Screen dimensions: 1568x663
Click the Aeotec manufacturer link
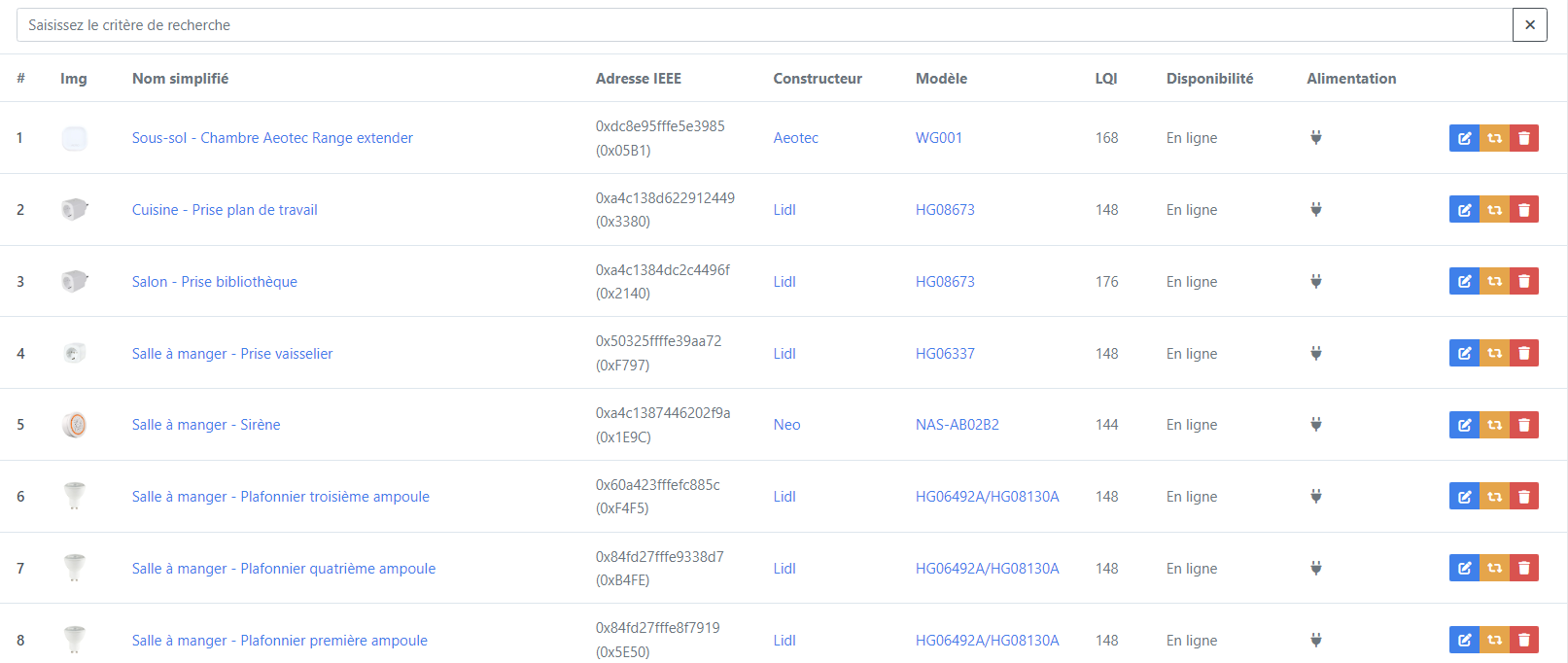(796, 138)
